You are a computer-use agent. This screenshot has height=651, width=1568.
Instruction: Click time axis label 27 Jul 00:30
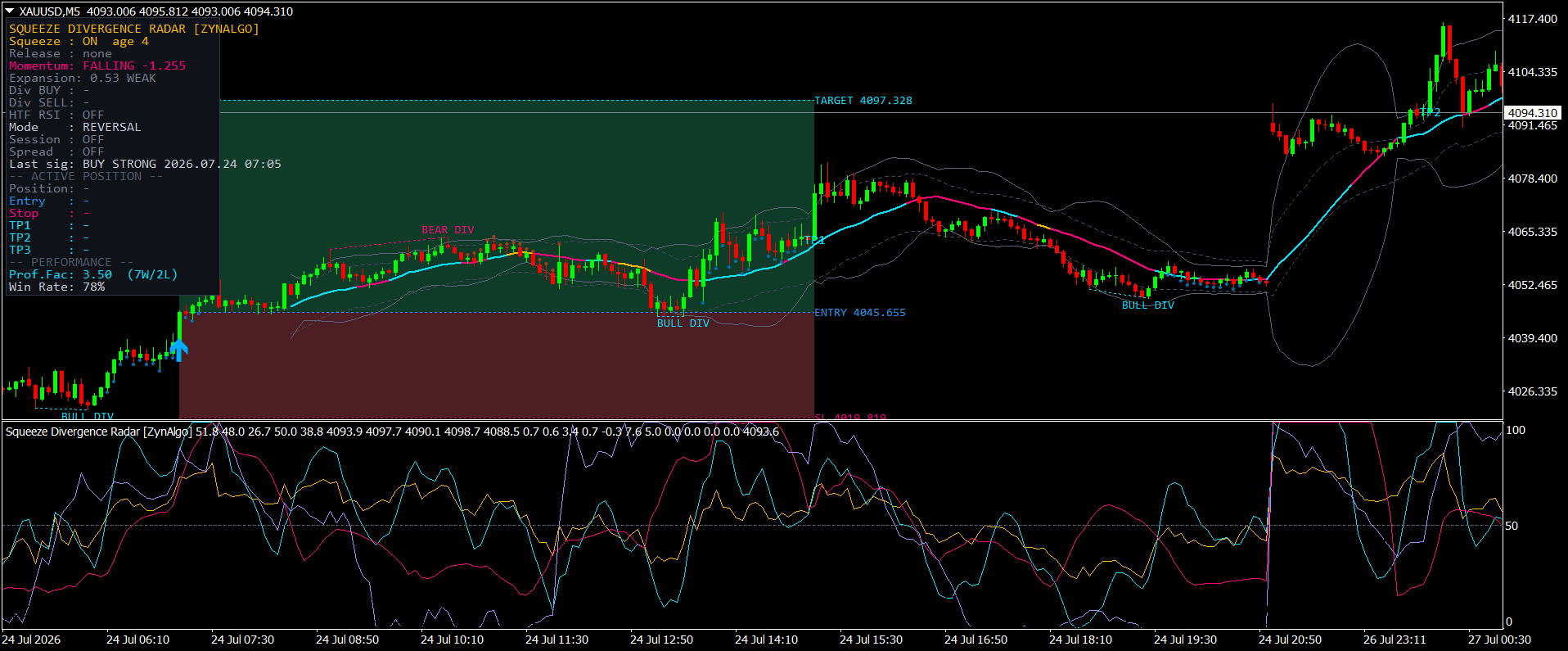click(x=1499, y=640)
